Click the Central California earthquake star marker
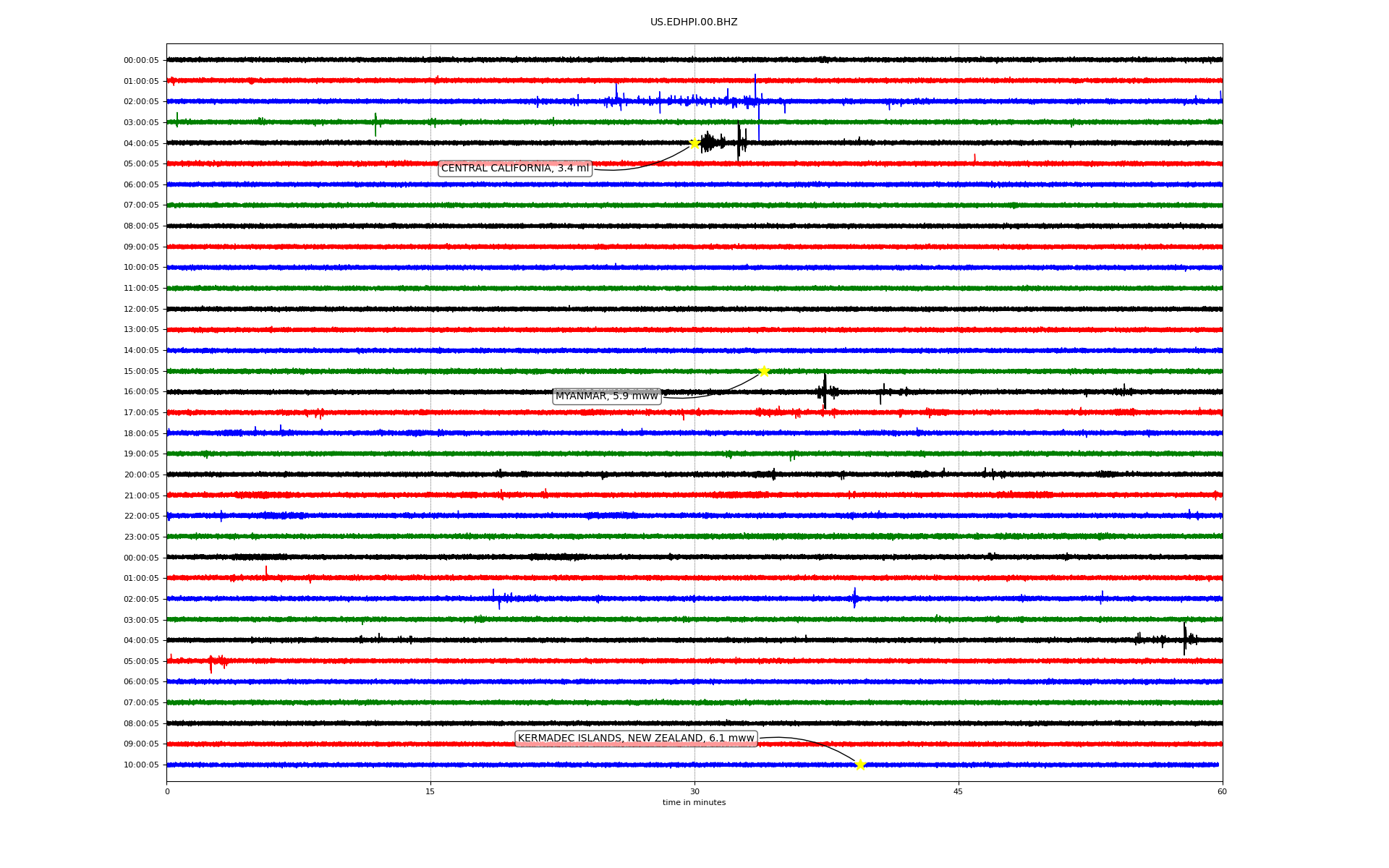Viewport: 1389px width, 868px height. 694,143
